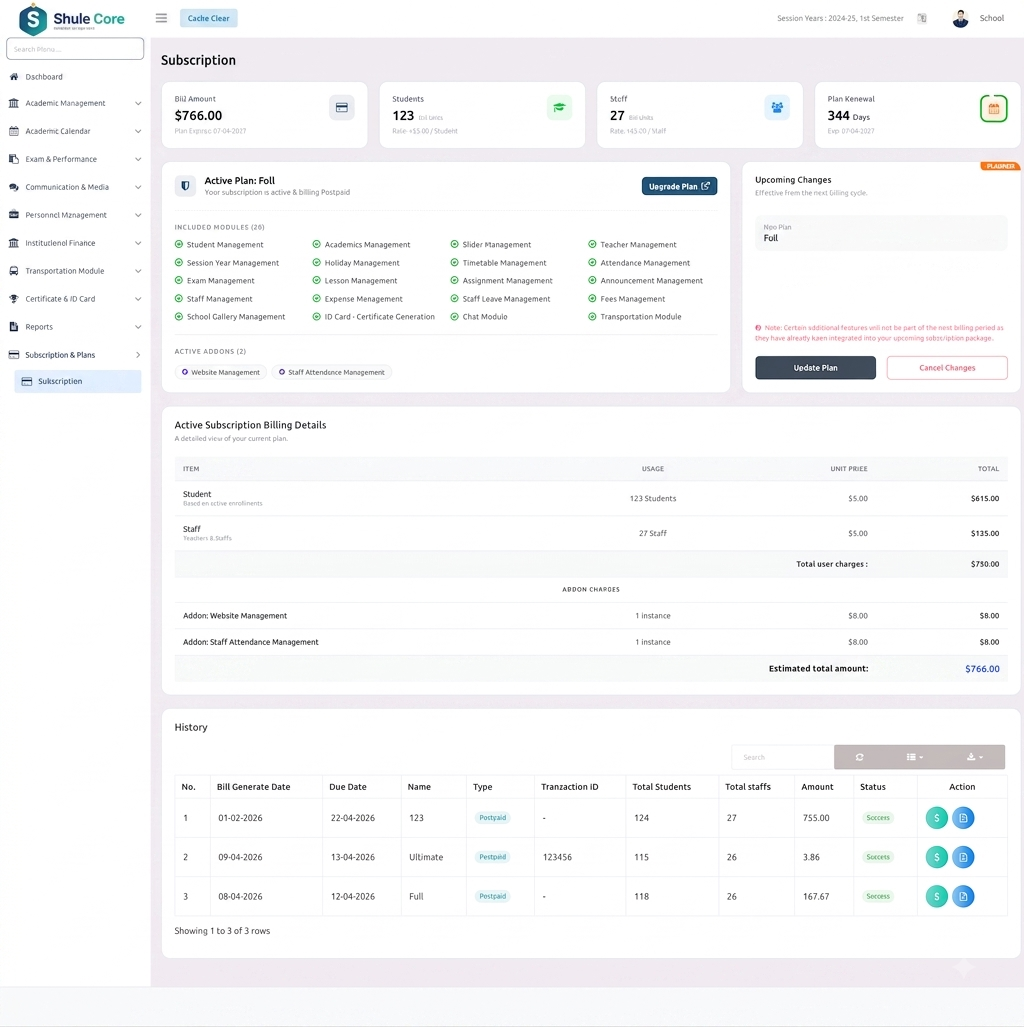The width and height of the screenshot is (1024, 1027).
Task: Open the Reports sidebar menu
Action: click(x=75, y=327)
